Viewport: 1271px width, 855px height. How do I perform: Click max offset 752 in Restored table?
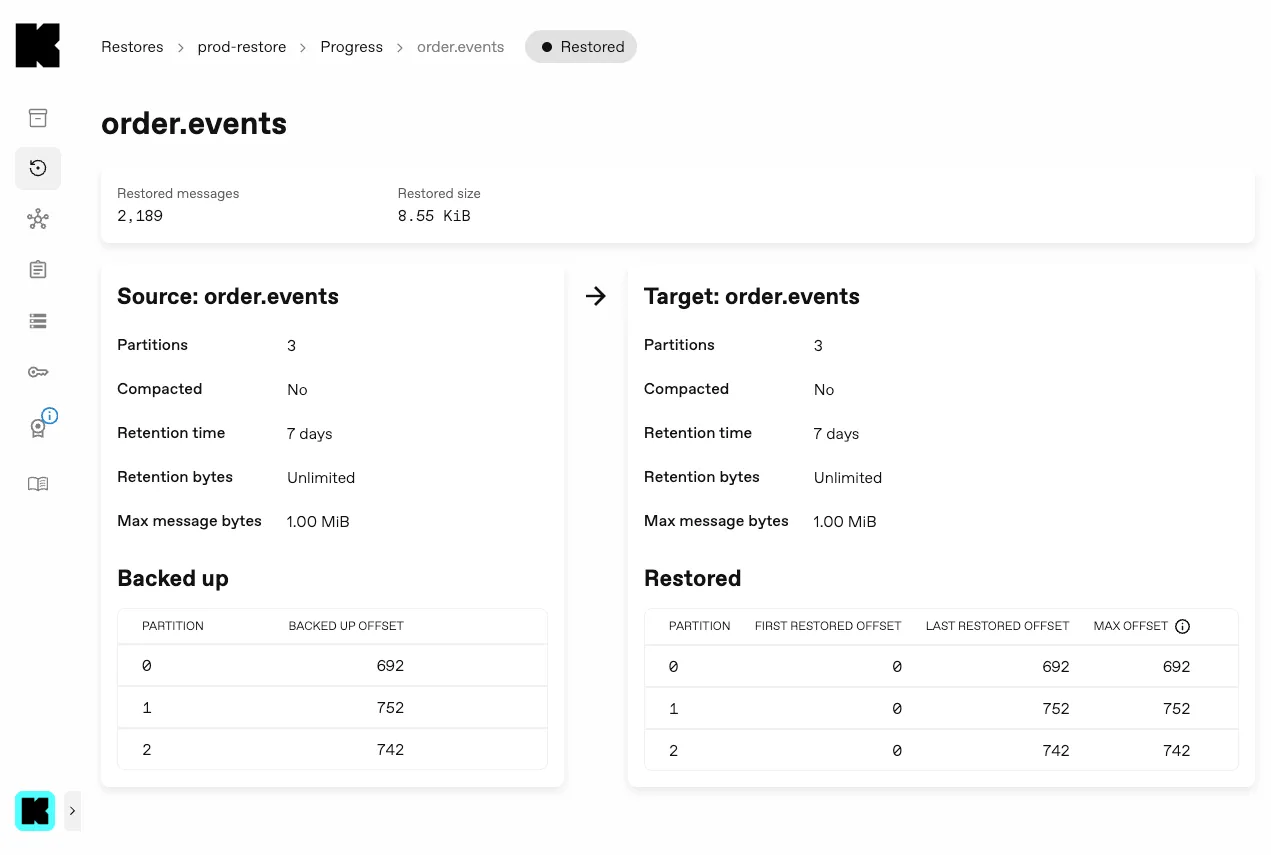1176,709
